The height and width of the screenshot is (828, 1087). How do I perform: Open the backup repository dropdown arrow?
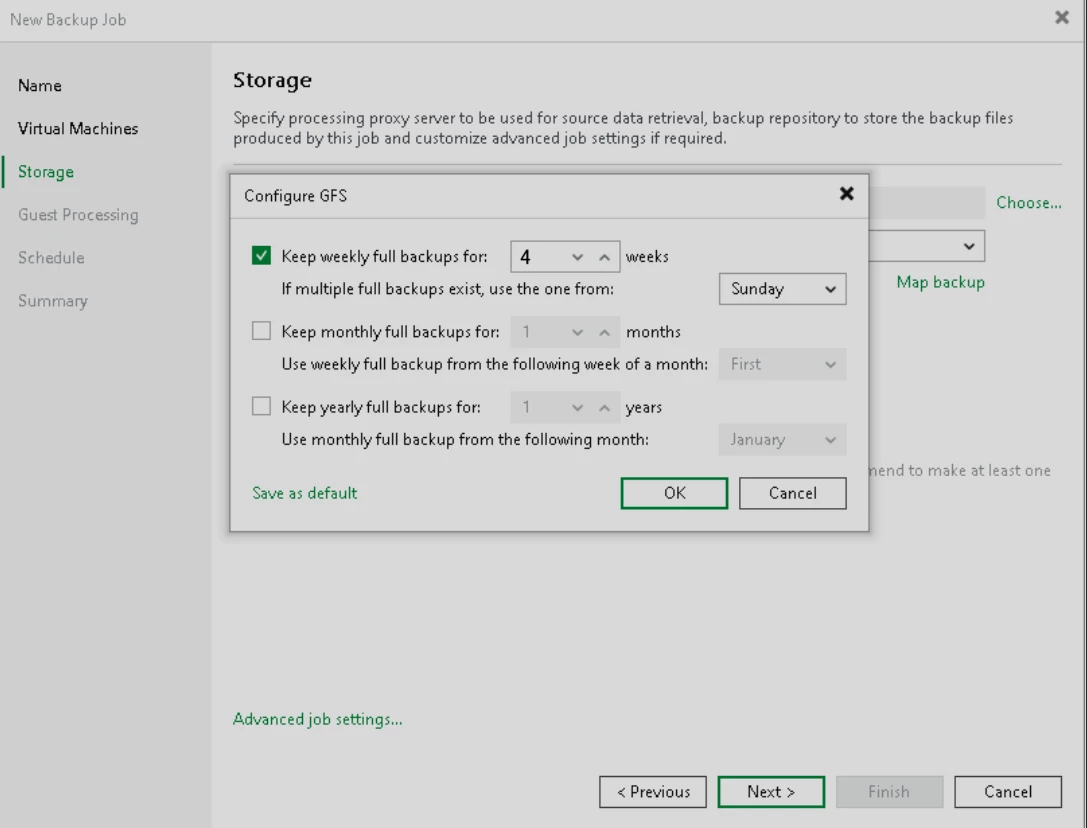pyautogui.click(x=968, y=246)
